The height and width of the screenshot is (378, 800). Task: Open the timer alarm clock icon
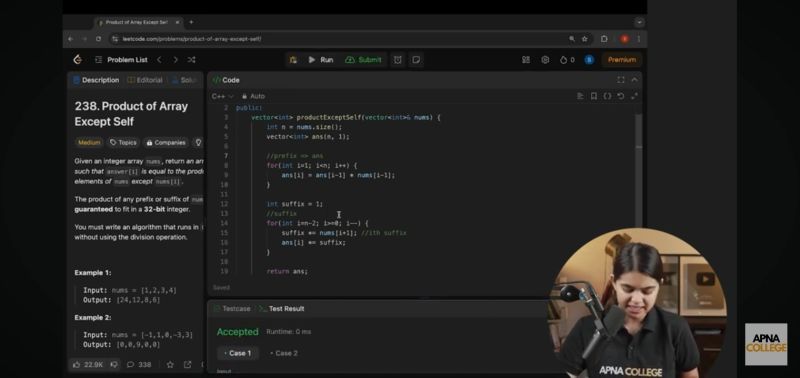point(397,60)
